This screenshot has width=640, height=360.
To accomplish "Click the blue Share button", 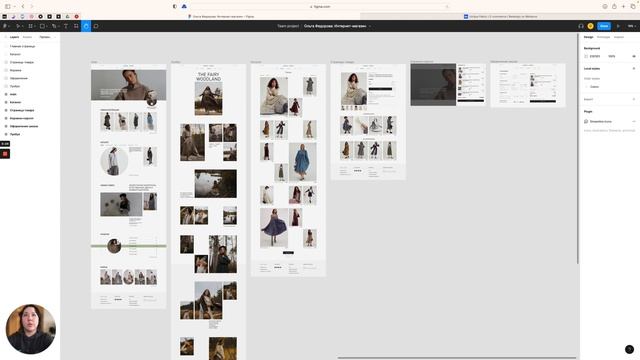I will click(604, 26).
